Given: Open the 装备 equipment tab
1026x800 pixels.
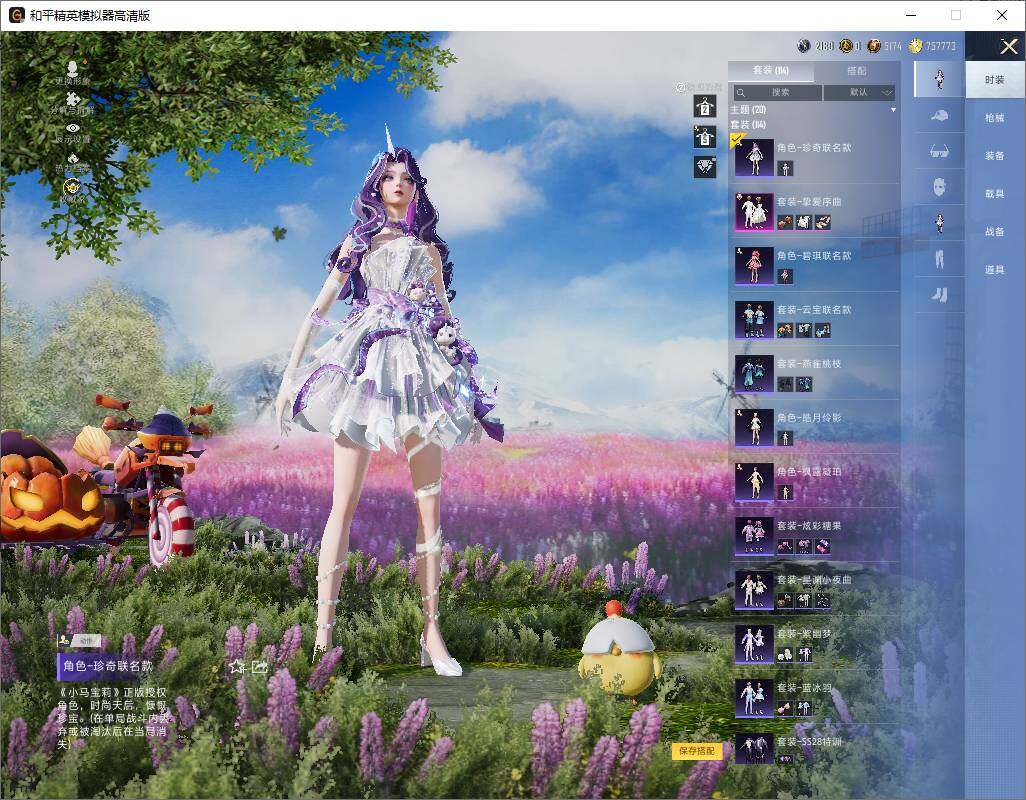Looking at the screenshot, I should (995, 156).
